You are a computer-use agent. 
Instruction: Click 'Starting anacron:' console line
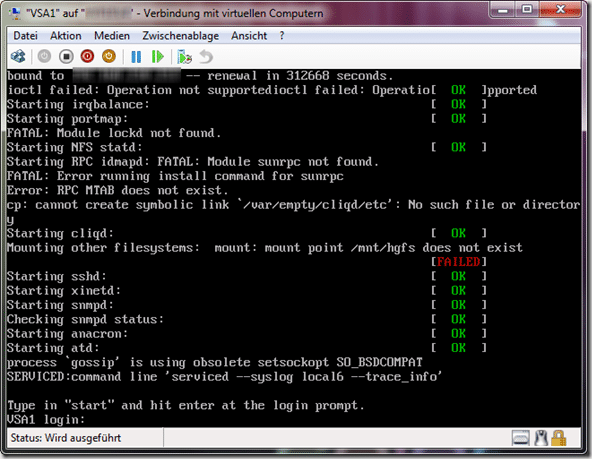tap(67, 334)
